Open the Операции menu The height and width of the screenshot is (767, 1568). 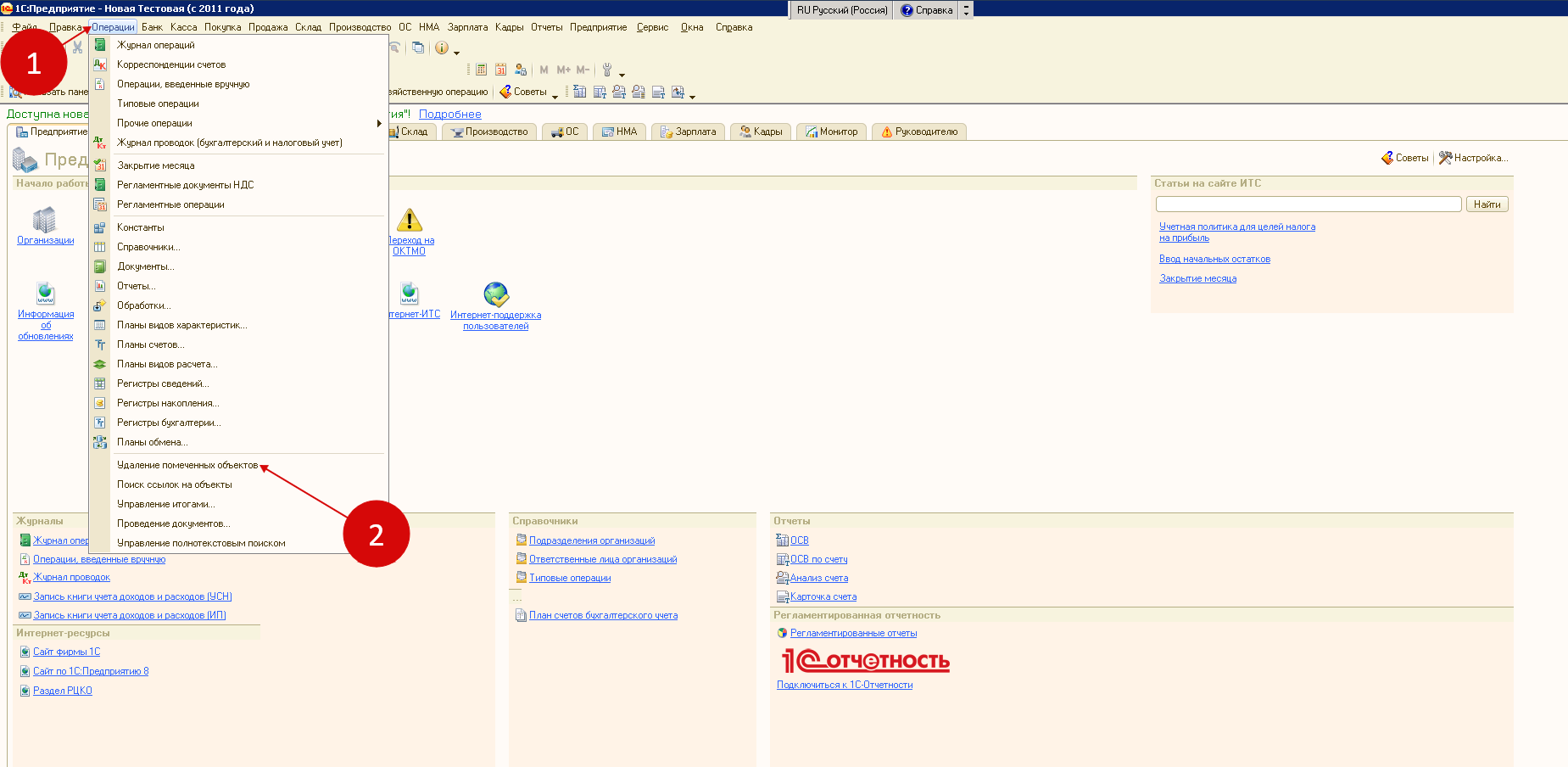pyautogui.click(x=113, y=27)
